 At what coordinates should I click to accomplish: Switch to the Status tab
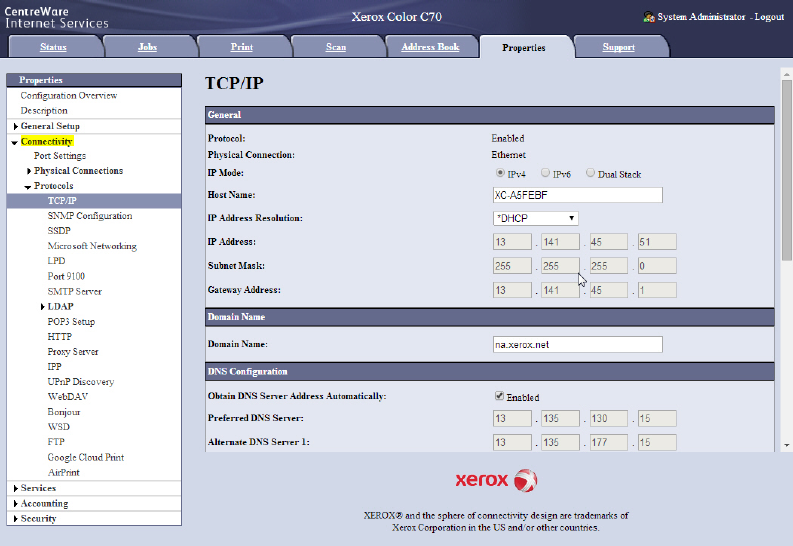point(54,47)
